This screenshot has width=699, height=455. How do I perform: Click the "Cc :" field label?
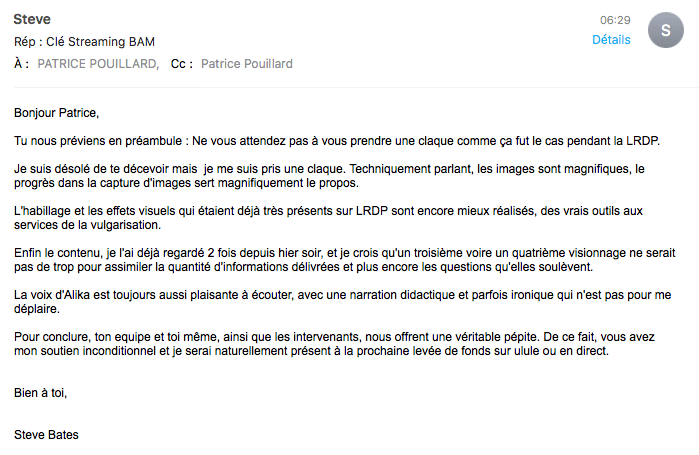(182, 64)
